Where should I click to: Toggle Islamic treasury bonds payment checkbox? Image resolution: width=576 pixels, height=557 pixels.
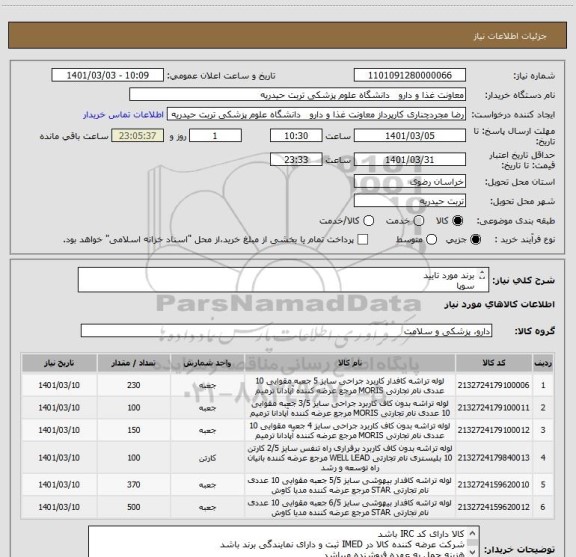(x=363, y=240)
